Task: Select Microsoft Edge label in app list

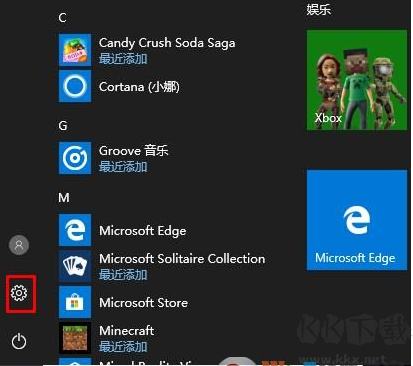Action: point(143,231)
